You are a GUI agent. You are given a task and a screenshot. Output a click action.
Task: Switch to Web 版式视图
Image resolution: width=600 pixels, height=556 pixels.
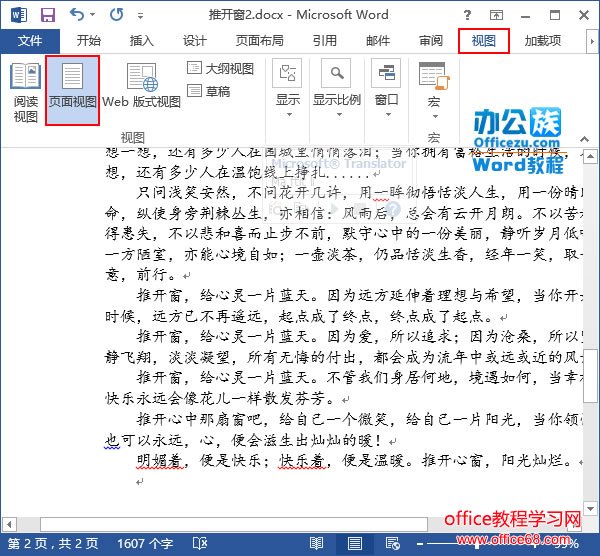point(141,86)
